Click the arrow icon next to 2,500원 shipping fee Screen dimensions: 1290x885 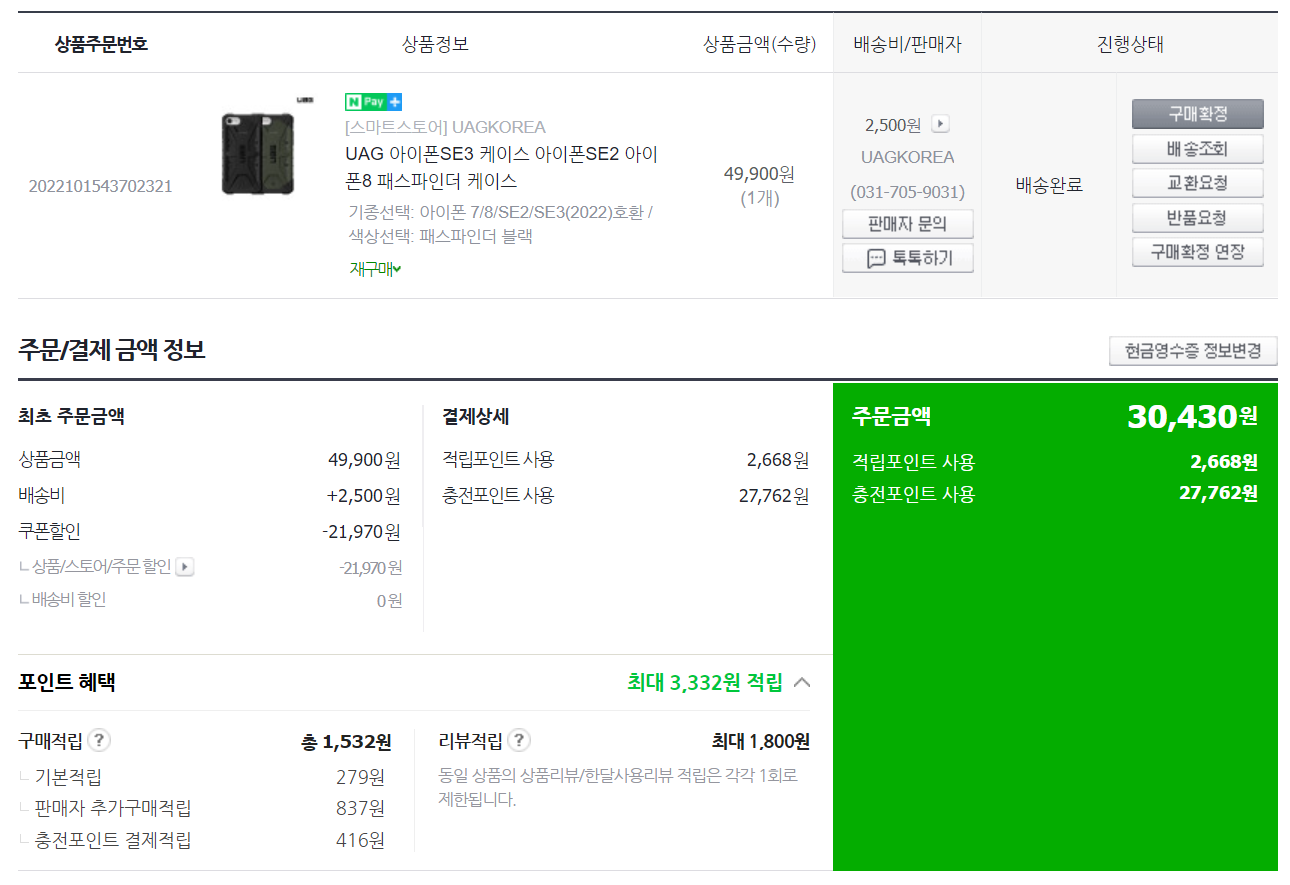[940, 124]
